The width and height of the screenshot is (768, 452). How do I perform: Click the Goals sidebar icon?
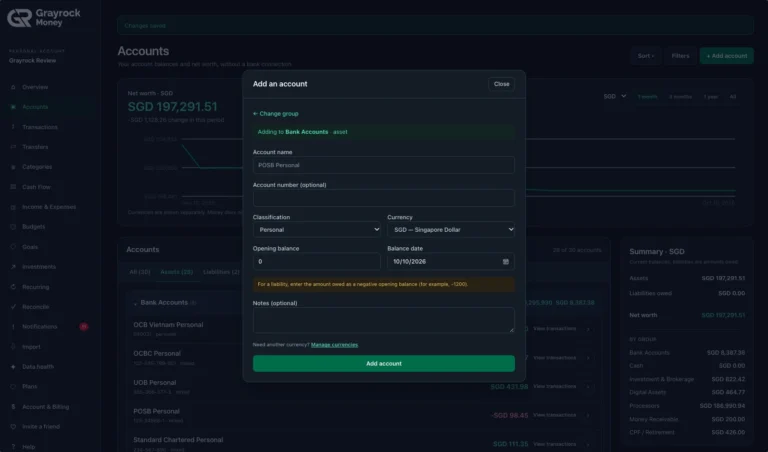point(13,247)
